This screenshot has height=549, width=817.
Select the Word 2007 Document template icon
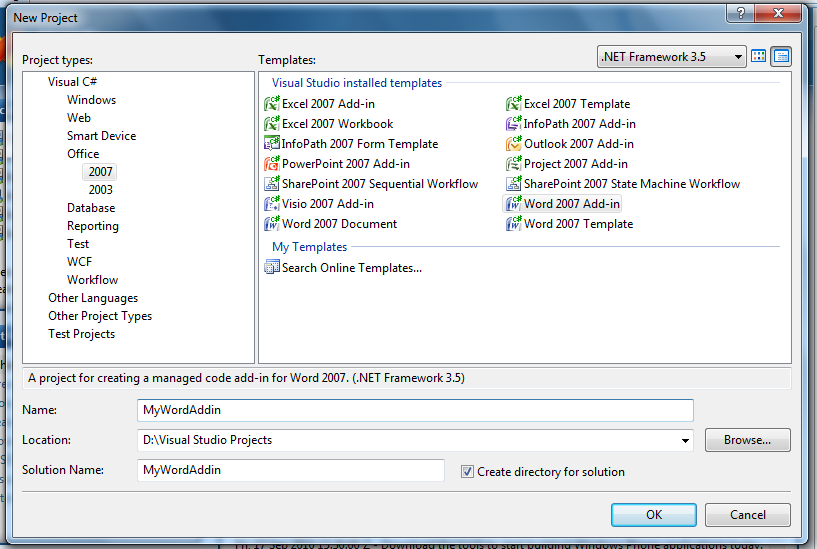tap(271, 223)
